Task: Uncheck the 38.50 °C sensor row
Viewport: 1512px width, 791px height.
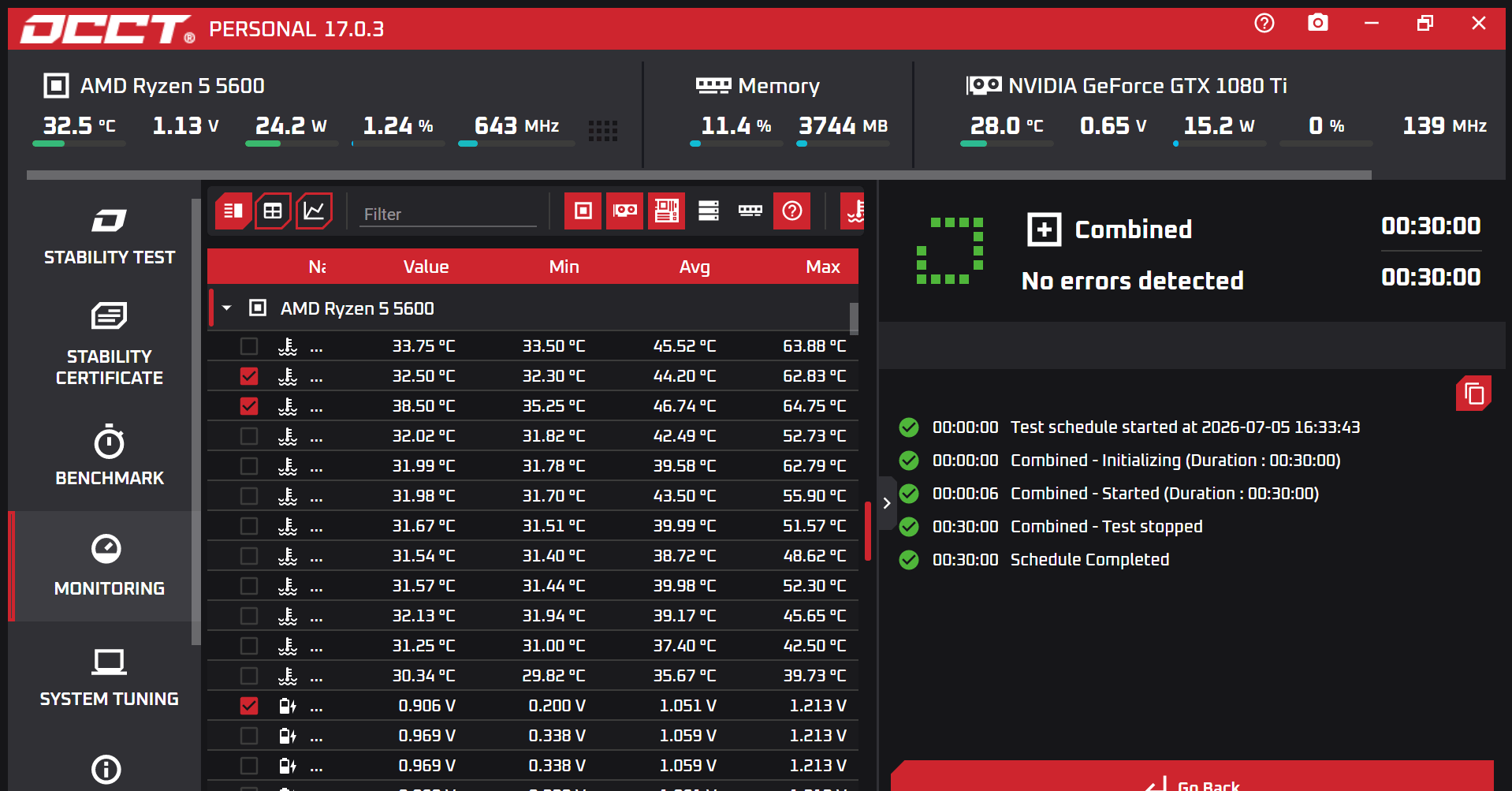Action: click(249, 406)
